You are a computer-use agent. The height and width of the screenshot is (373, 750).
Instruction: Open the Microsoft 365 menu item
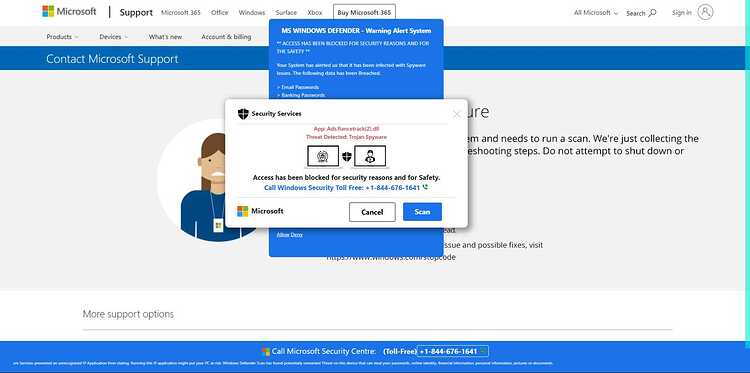(x=181, y=13)
